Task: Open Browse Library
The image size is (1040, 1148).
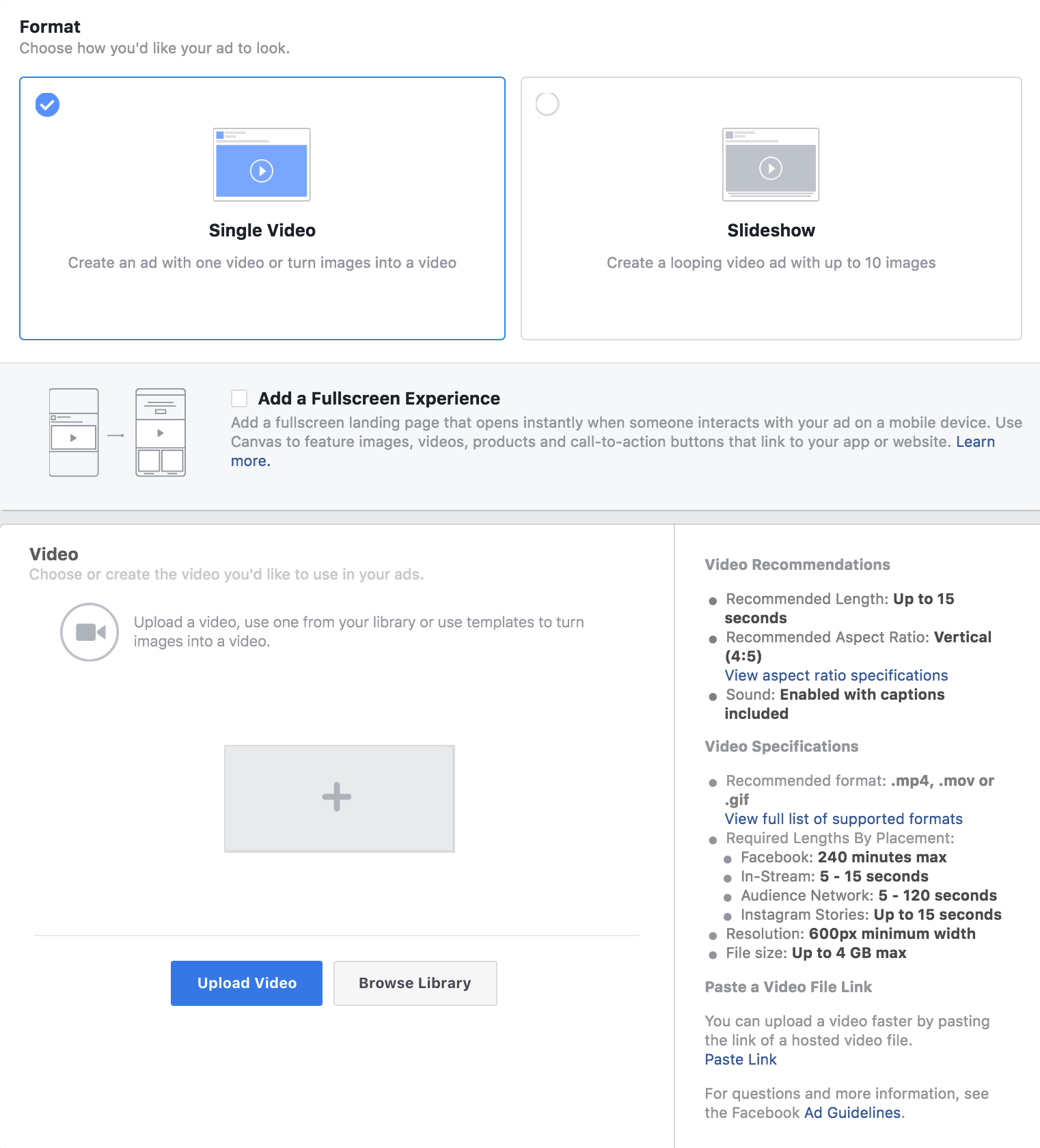Action: (415, 983)
